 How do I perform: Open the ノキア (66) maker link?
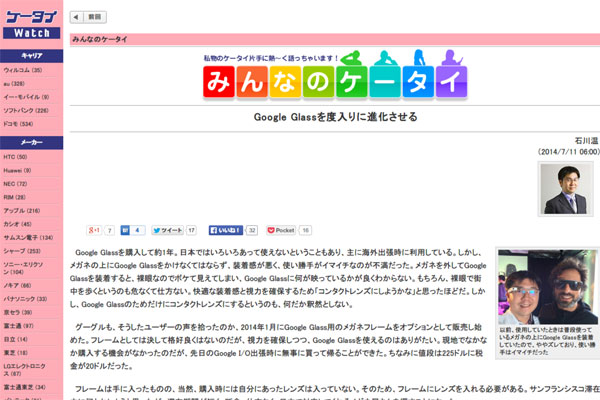pyautogui.click(x=17, y=285)
